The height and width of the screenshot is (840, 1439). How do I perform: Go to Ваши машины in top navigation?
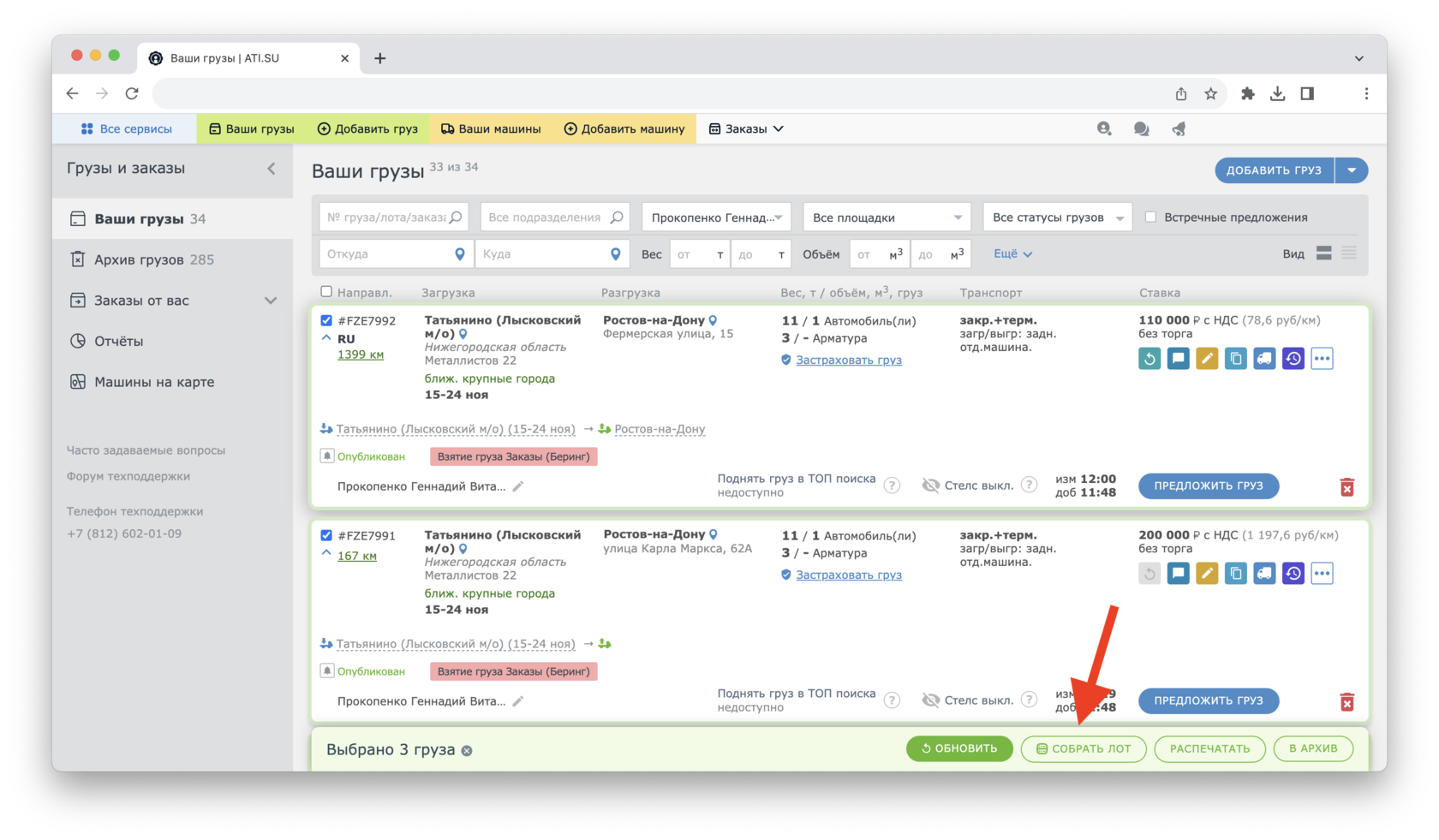[491, 128]
